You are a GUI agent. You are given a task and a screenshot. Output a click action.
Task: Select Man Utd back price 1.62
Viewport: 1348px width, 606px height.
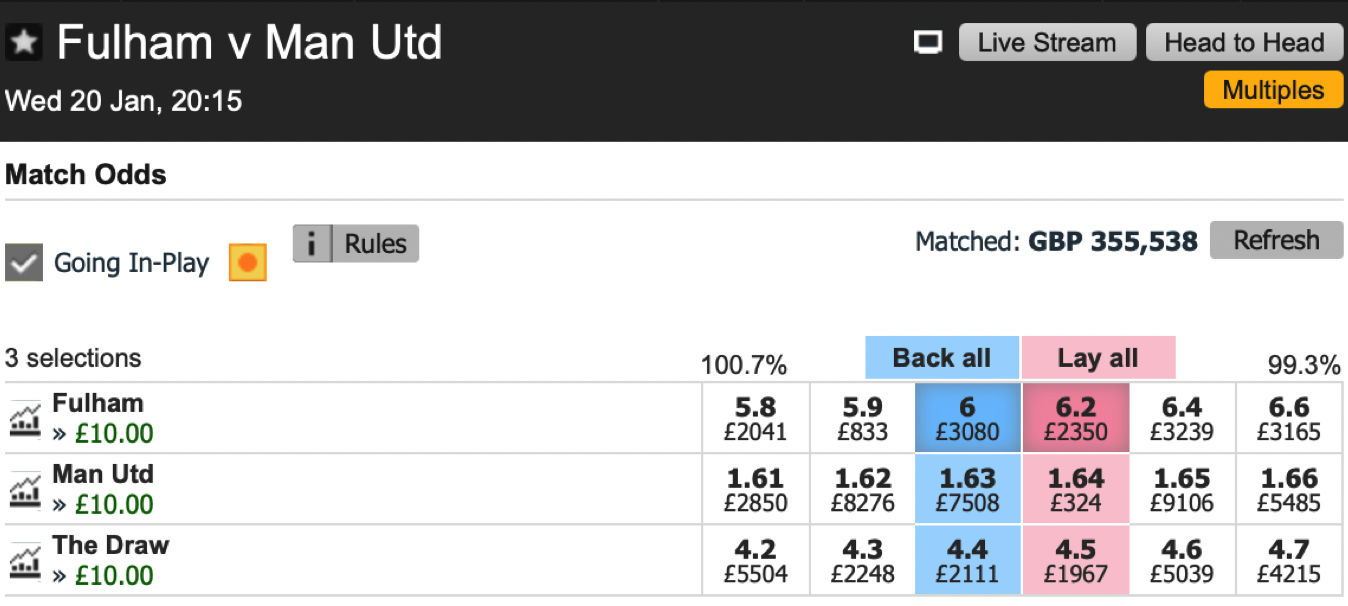[861, 489]
